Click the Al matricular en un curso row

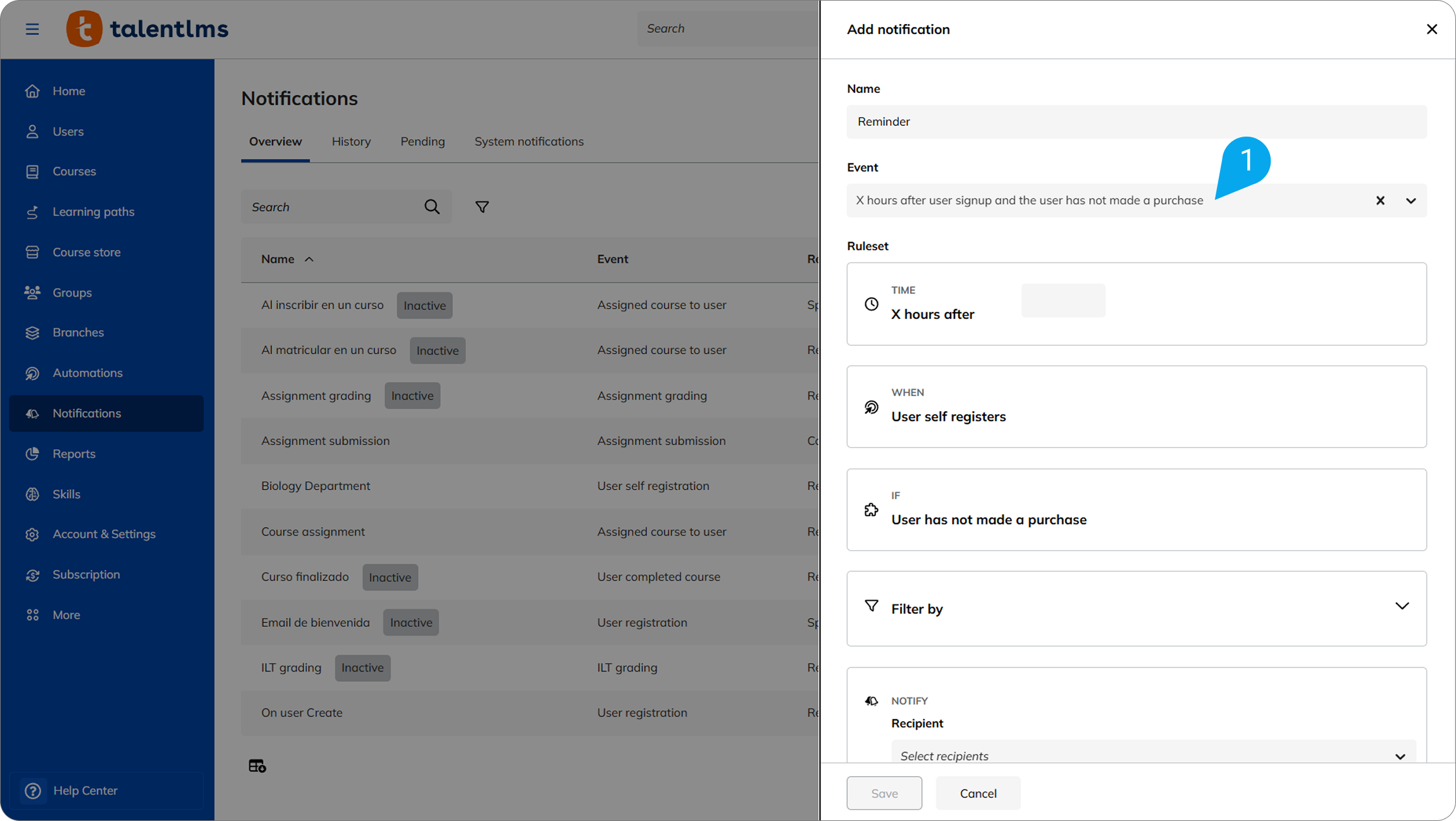click(x=529, y=350)
